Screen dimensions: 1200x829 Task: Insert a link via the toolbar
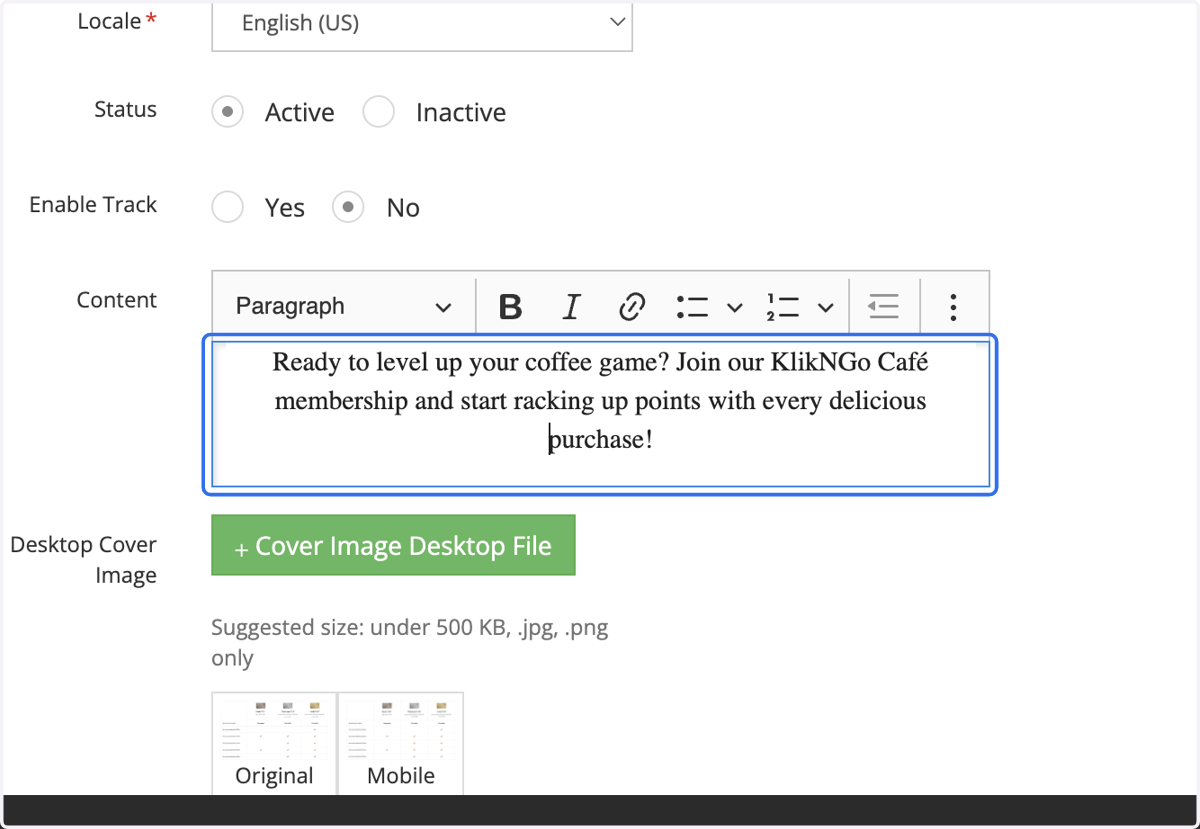point(632,306)
